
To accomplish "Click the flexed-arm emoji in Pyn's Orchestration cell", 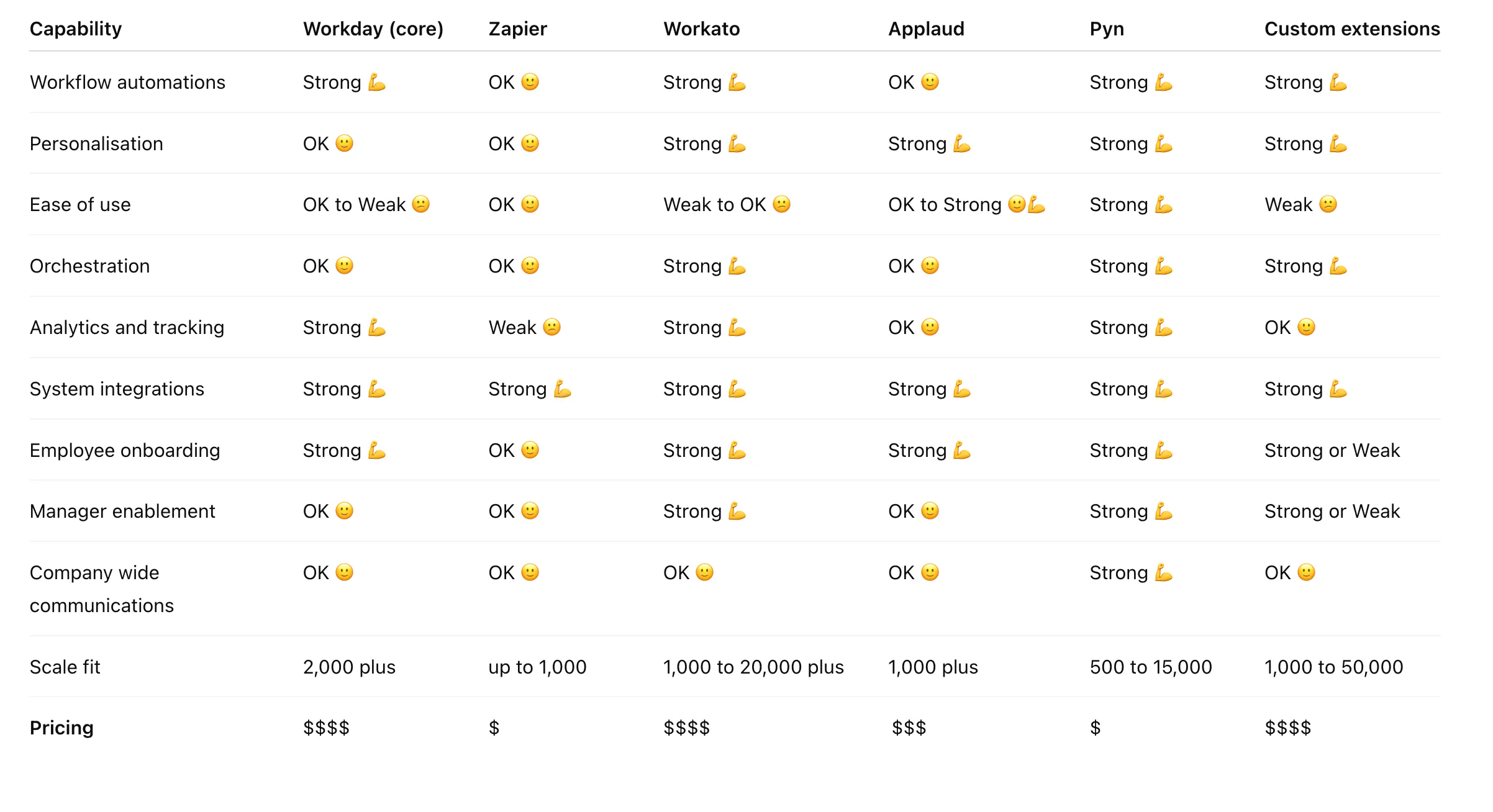I will 1163,266.
